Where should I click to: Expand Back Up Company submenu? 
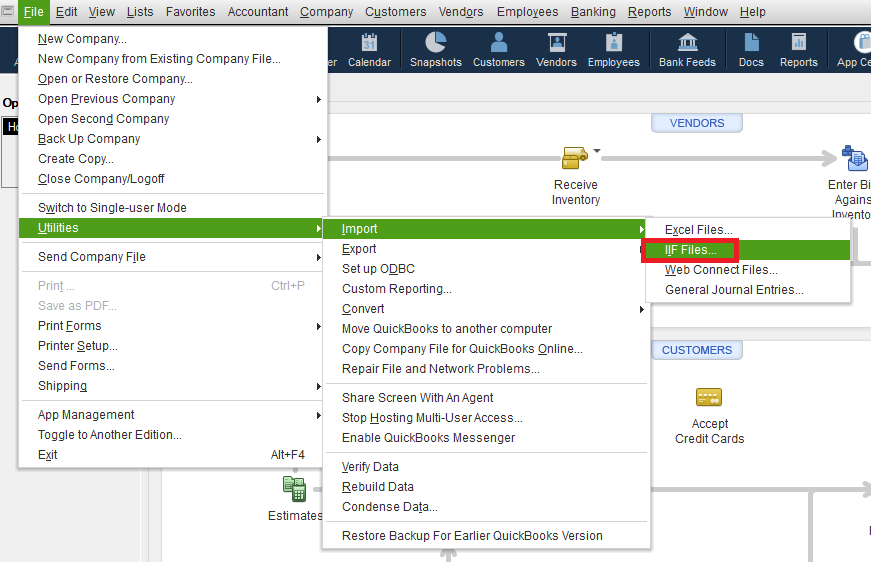[x=173, y=139]
